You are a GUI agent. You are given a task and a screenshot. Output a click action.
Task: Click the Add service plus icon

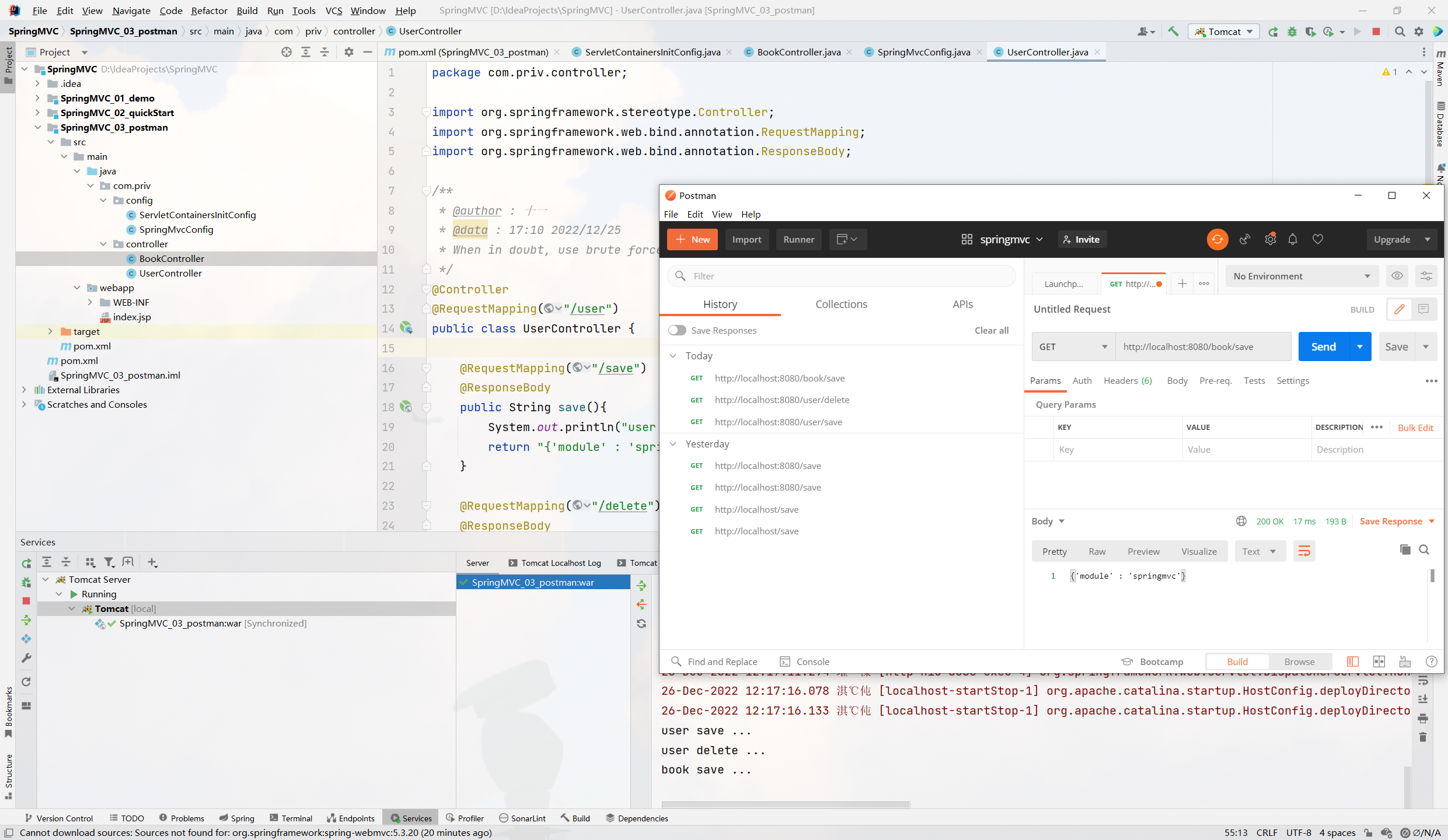pos(152,562)
